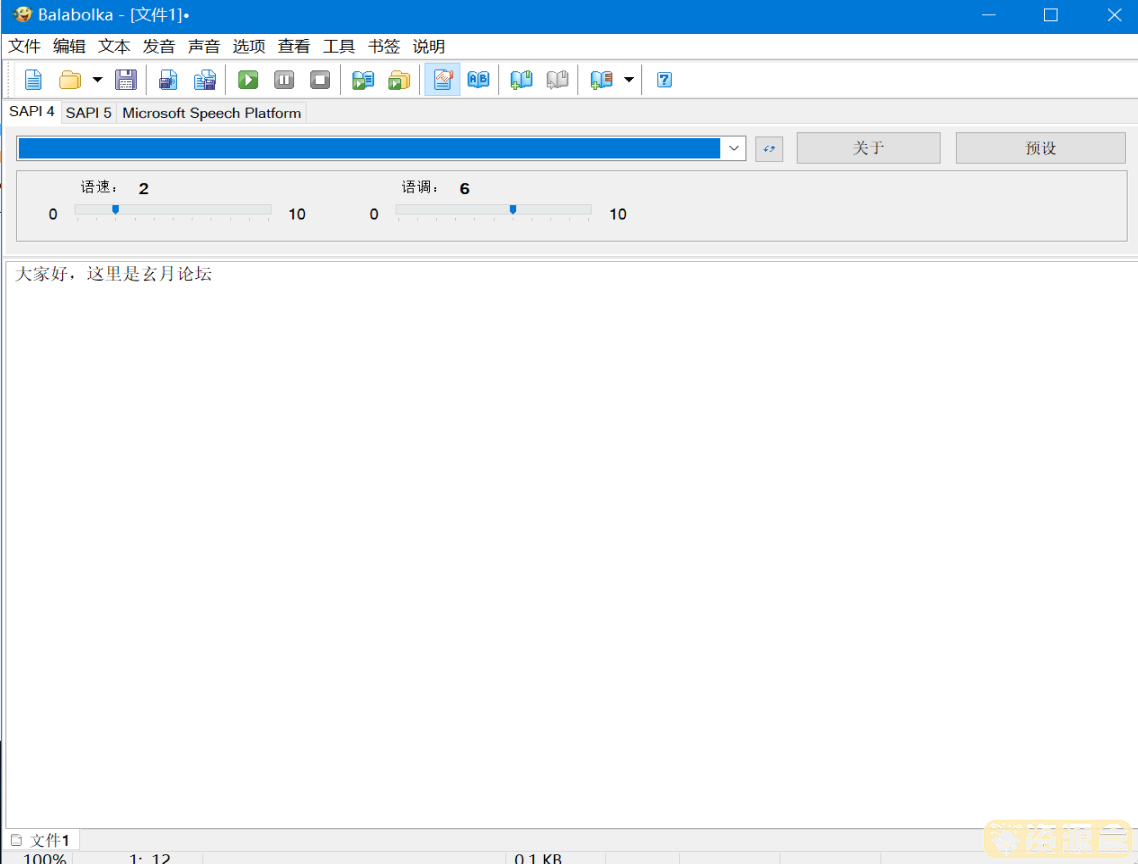Click the save audio file icon
The image size is (1138, 864).
coord(168,79)
